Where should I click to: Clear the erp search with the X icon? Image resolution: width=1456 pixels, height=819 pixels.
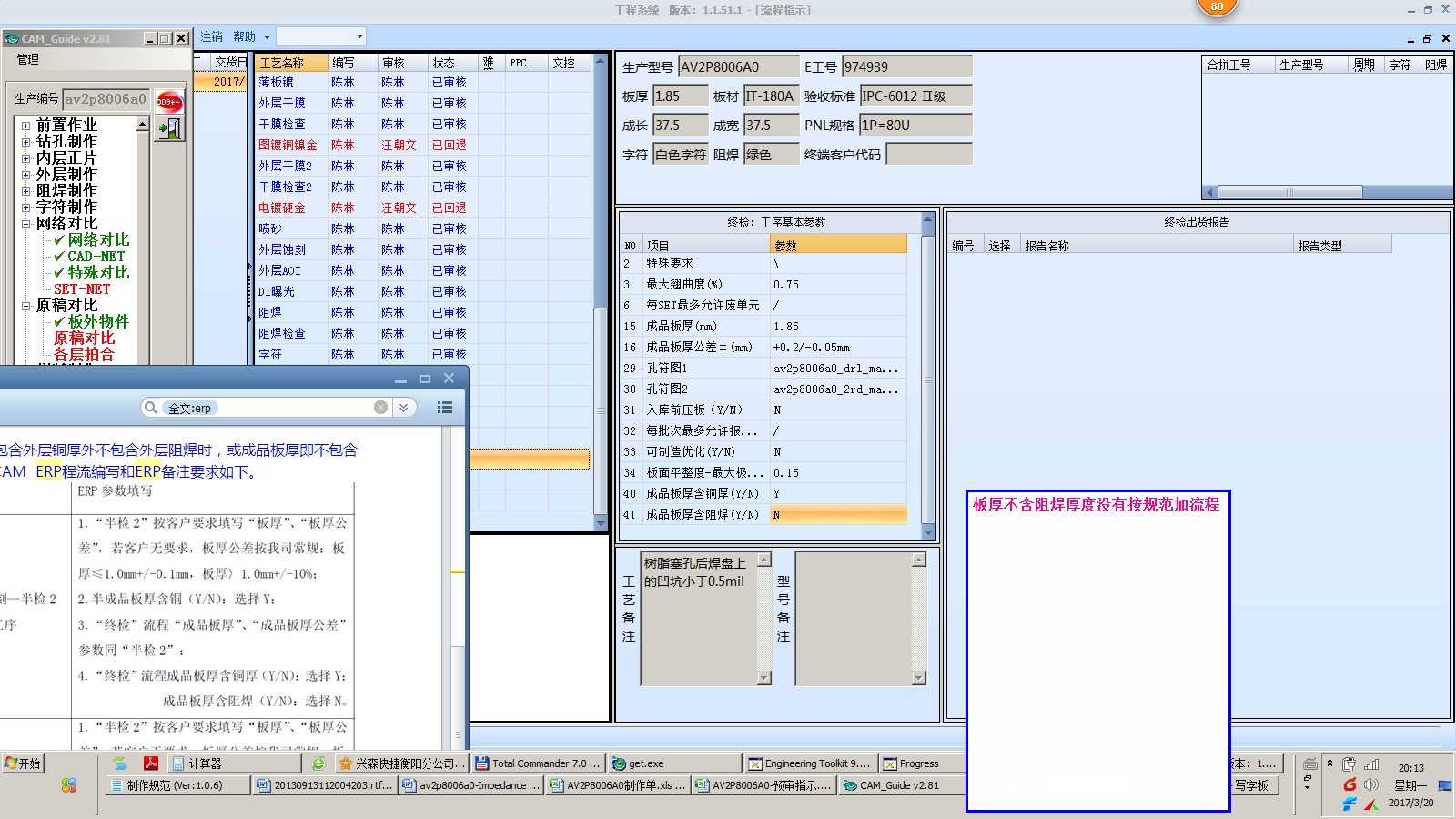click(380, 408)
